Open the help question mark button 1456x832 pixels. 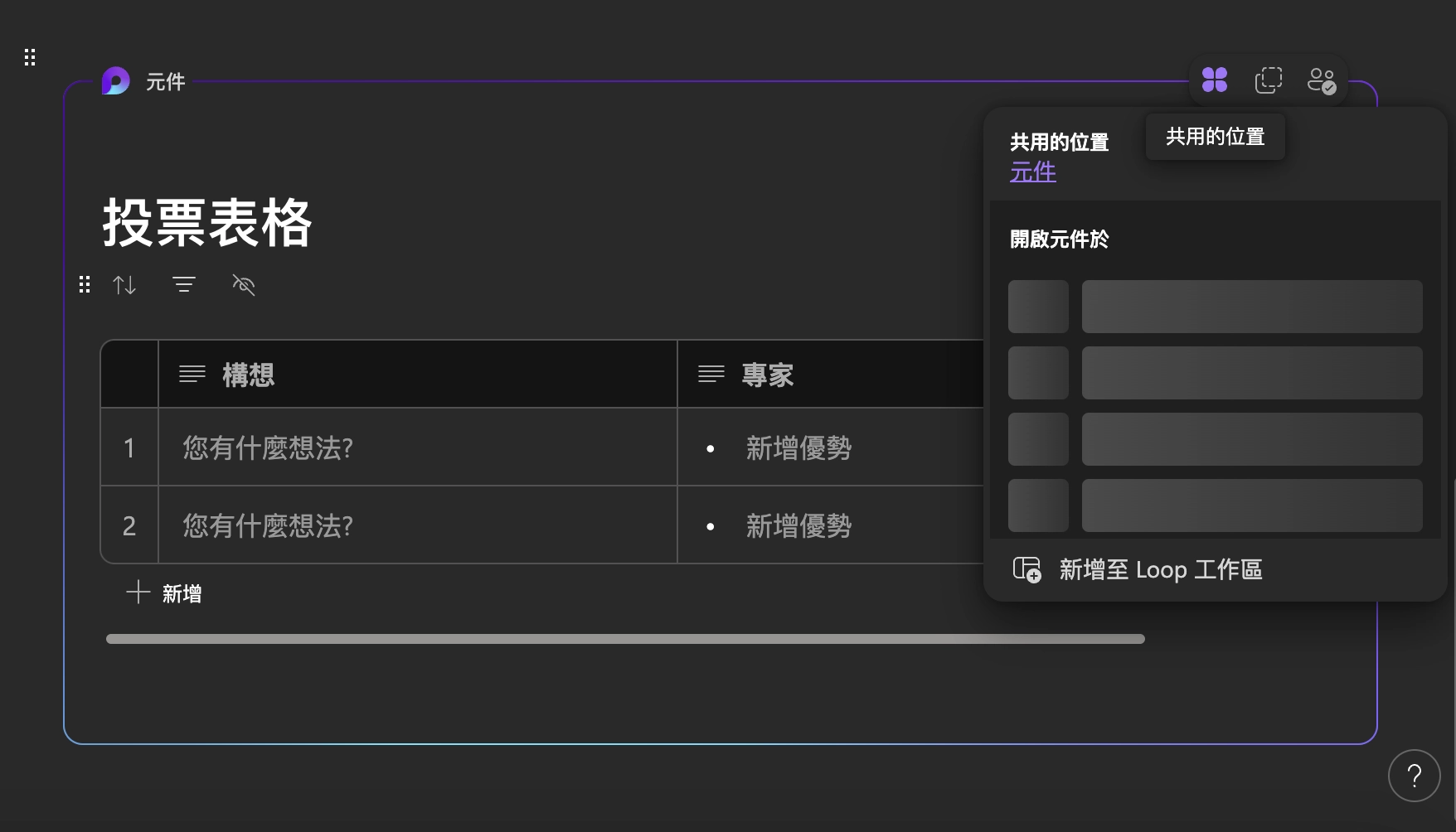1415,776
